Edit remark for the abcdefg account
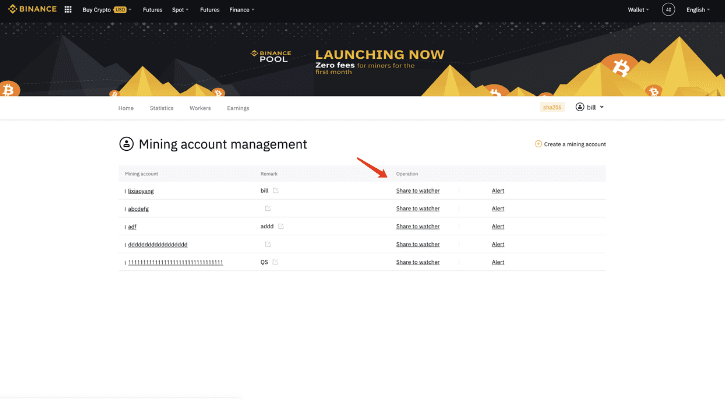Screen dimensions: 725x400 coord(268,209)
